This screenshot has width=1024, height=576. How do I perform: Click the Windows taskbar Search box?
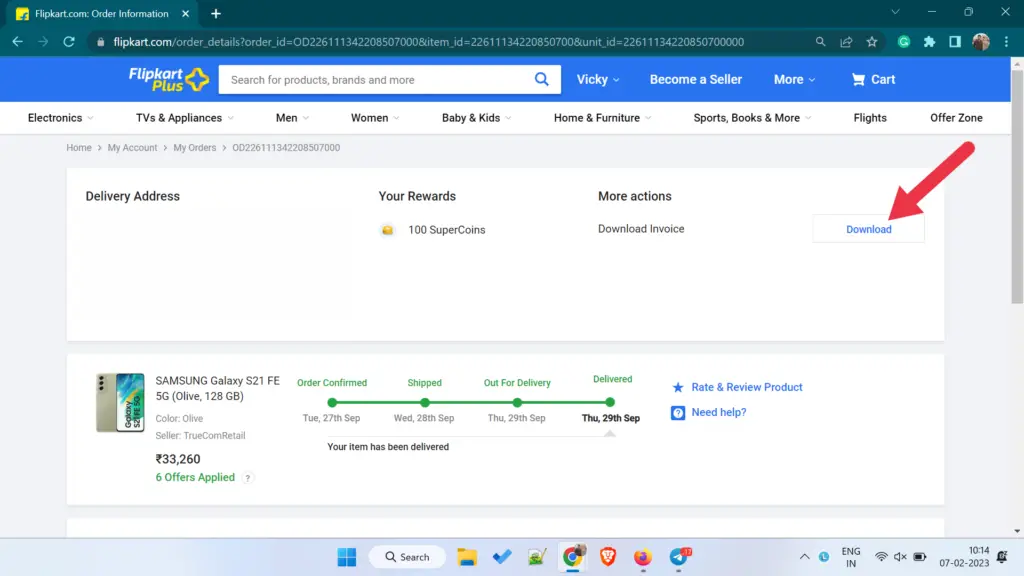[x=408, y=557]
